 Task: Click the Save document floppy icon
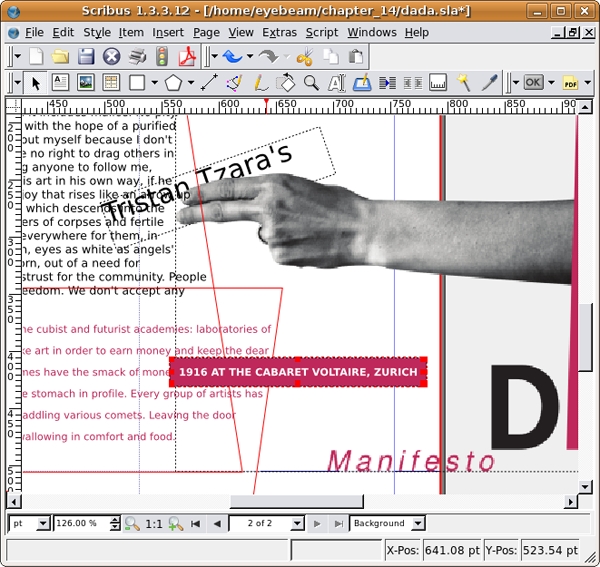click(x=86, y=57)
